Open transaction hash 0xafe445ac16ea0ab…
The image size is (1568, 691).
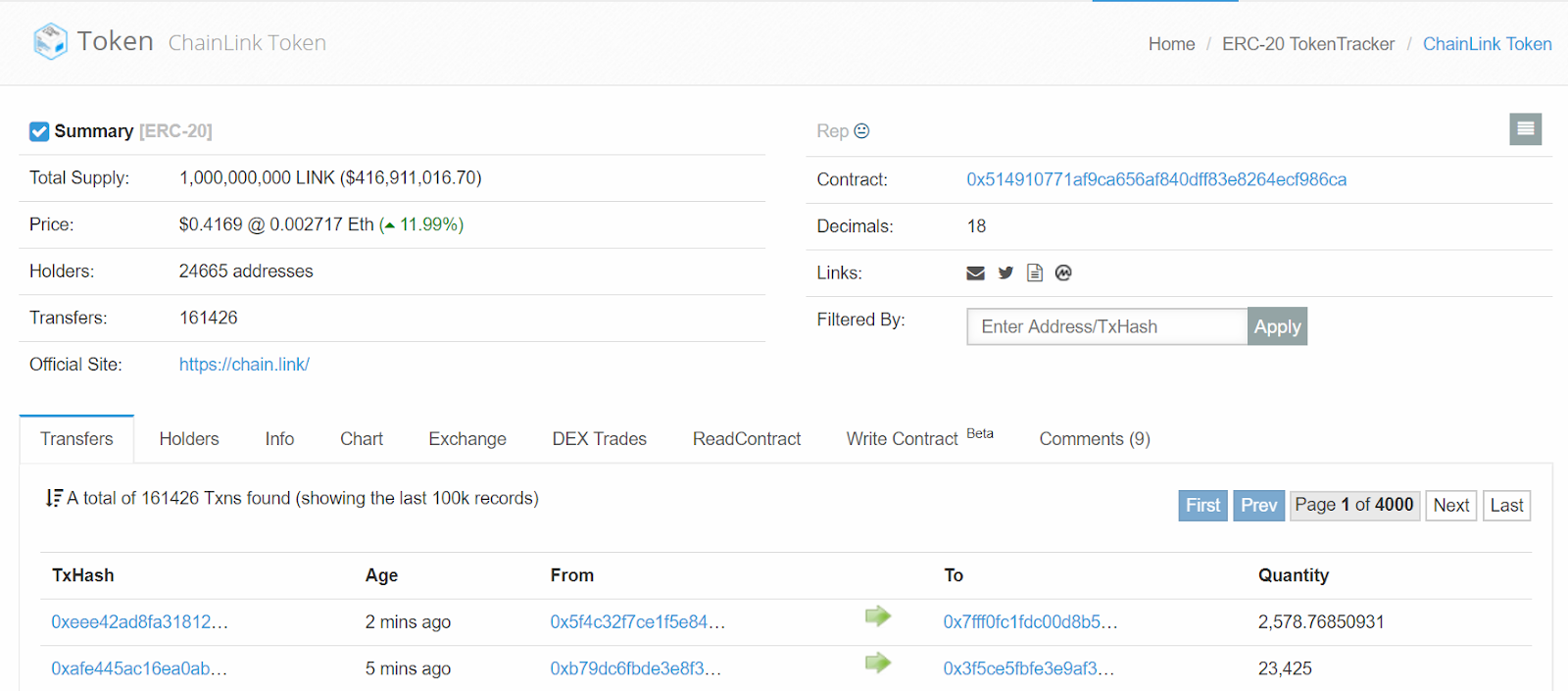139,668
